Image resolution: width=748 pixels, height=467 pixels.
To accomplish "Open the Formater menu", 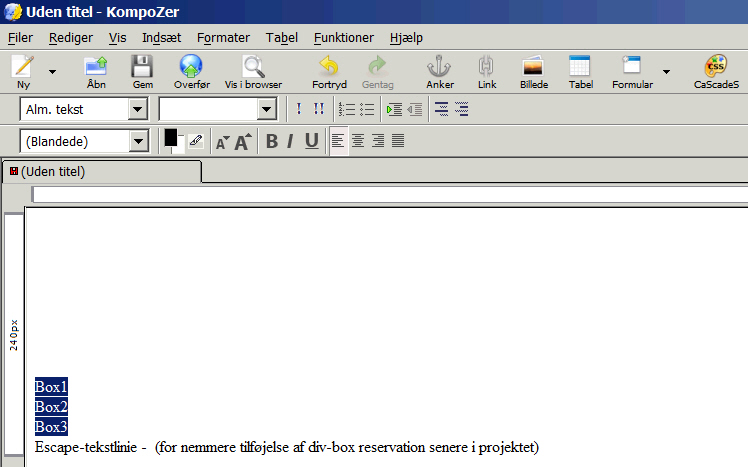I will click(x=223, y=37).
